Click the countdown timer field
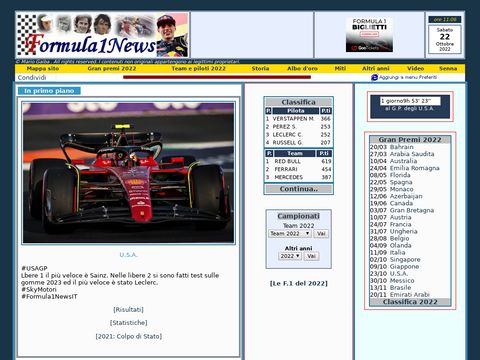 [x=410, y=101]
